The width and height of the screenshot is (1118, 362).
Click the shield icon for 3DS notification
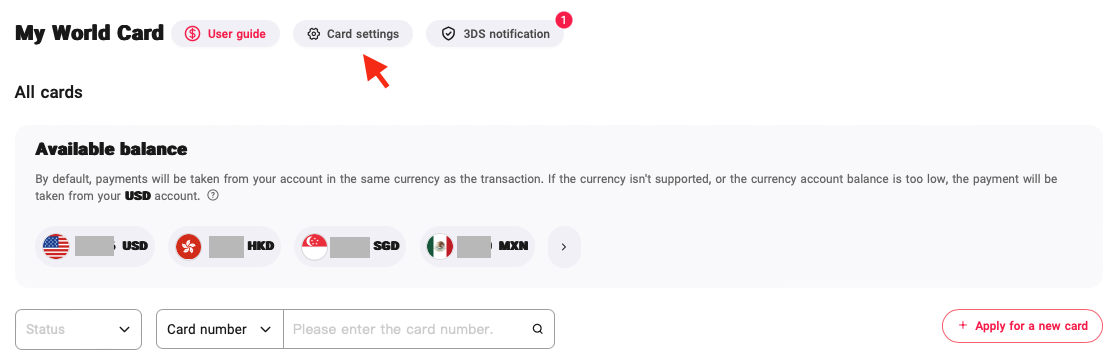(x=448, y=33)
